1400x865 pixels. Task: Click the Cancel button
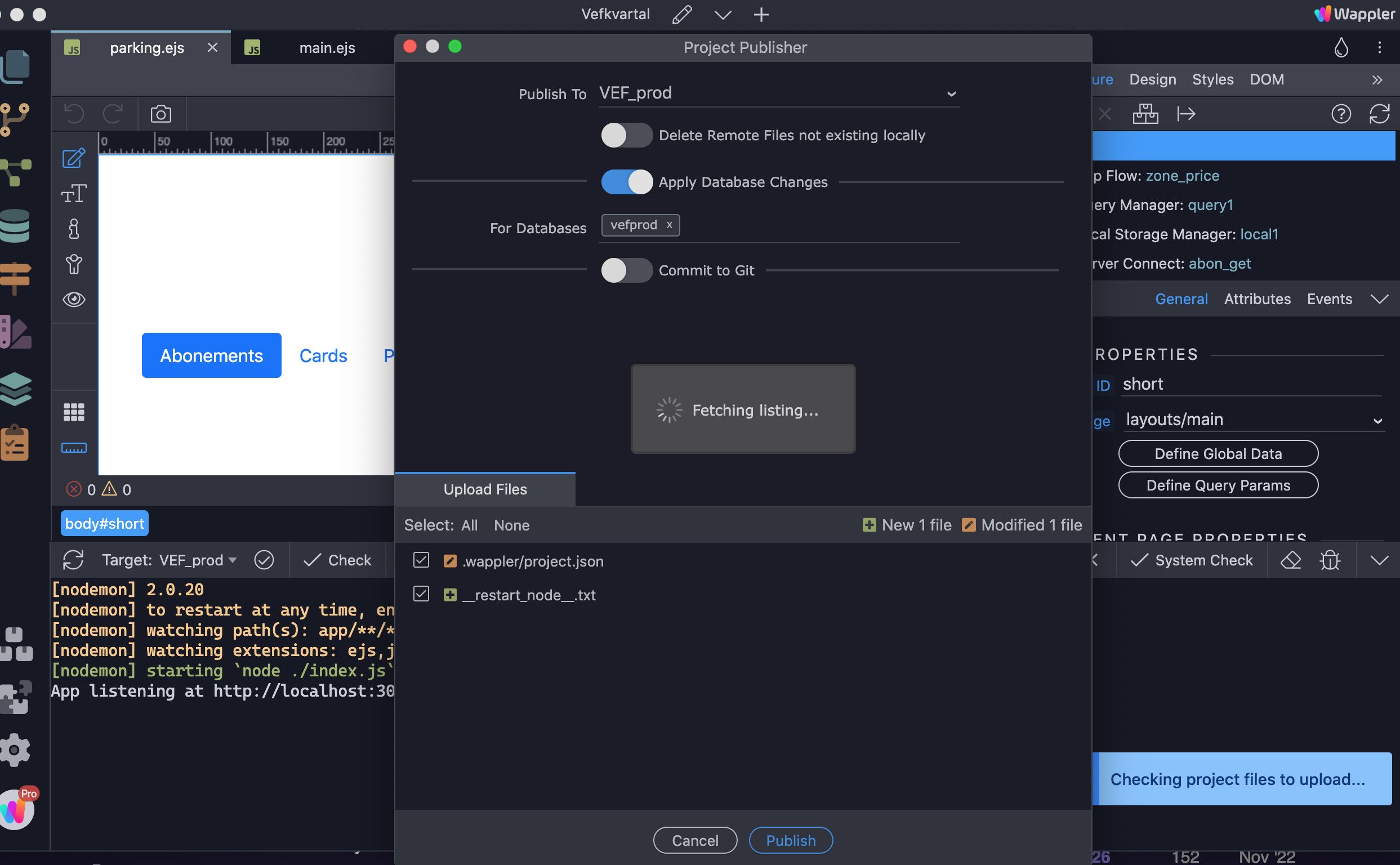click(694, 840)
